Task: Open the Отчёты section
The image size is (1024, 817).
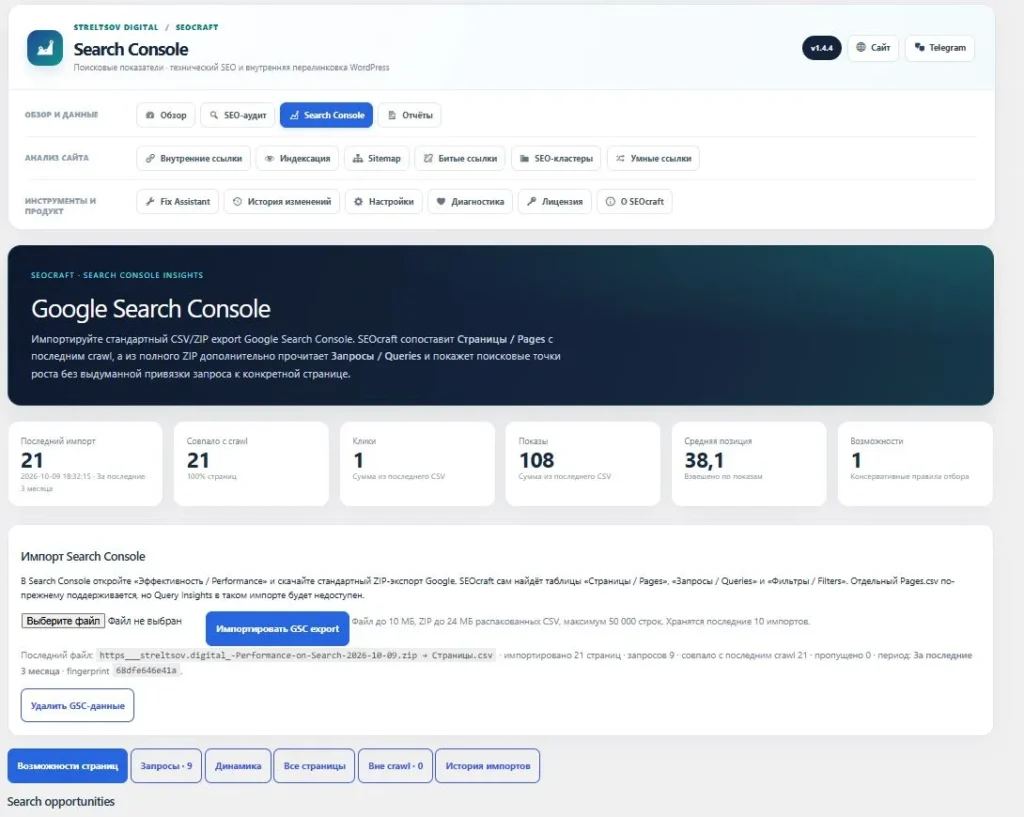Action: pos(410,115)
